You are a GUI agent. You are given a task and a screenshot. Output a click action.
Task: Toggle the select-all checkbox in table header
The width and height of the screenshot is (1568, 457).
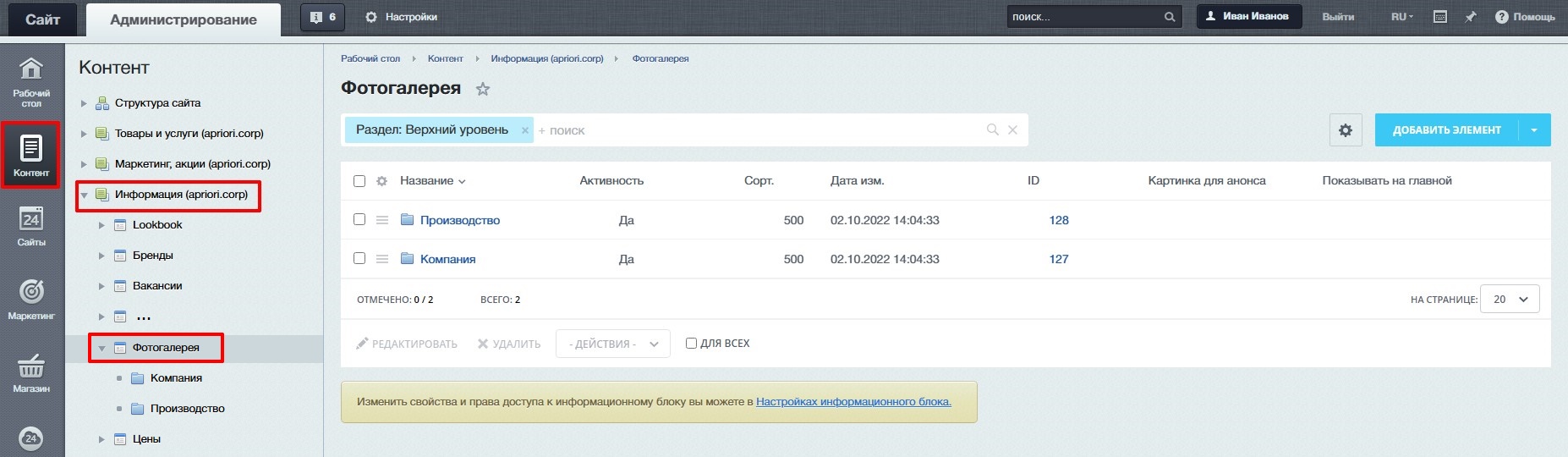[x=359, y=181]
